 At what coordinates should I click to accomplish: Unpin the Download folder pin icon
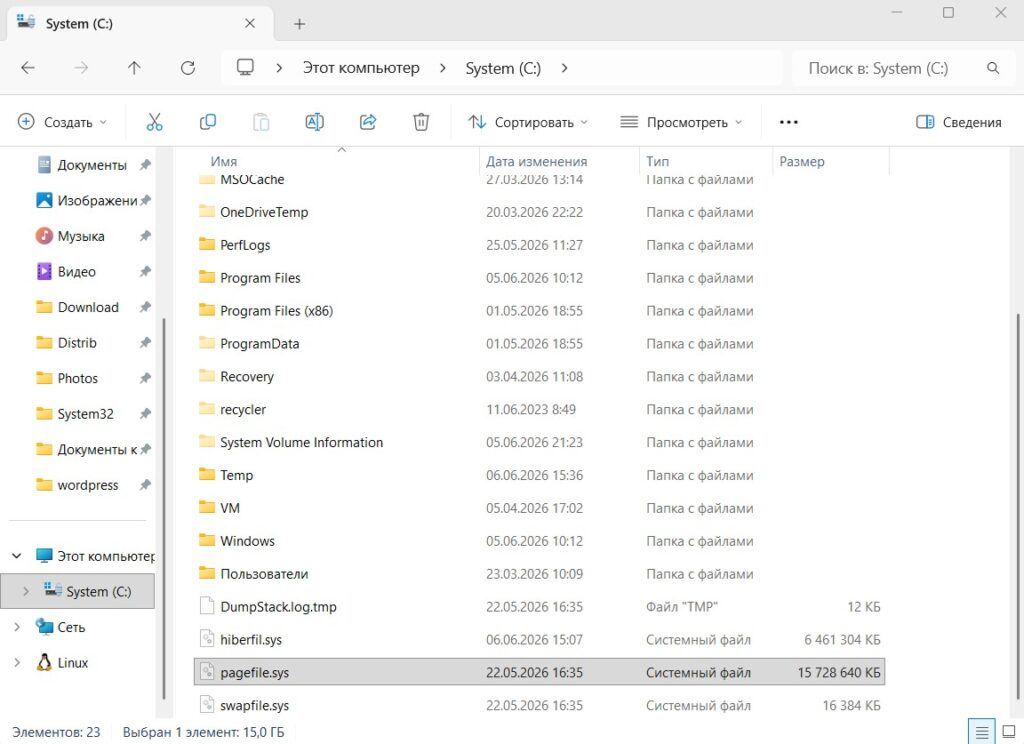(x=145, y=307)
